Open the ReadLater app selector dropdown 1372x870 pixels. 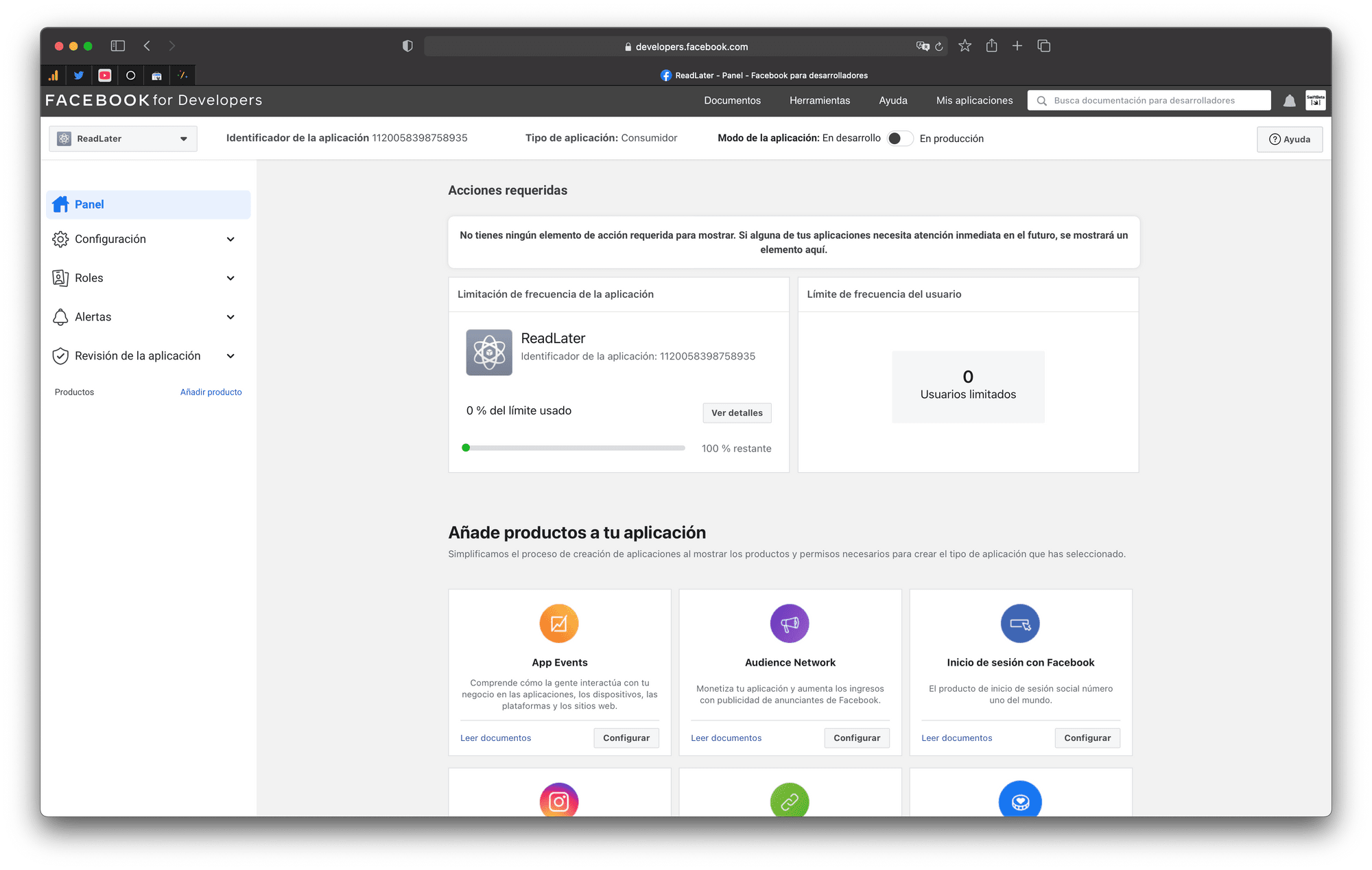coord(123,139)
